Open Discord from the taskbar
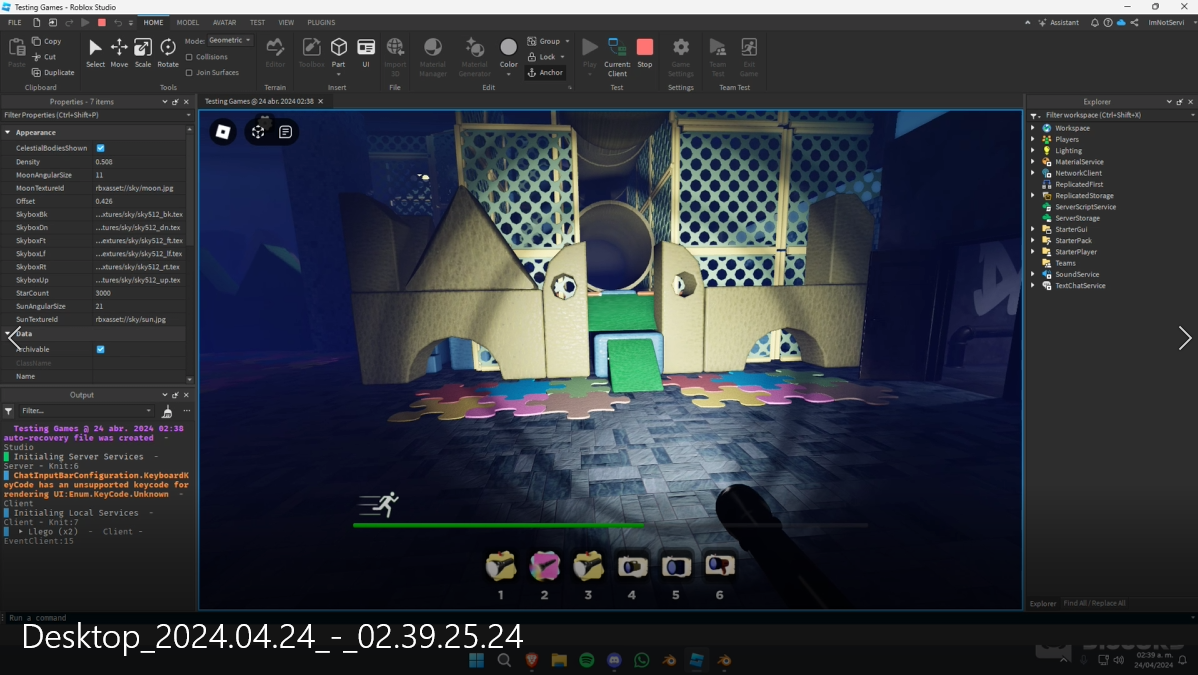 (614, 660)
